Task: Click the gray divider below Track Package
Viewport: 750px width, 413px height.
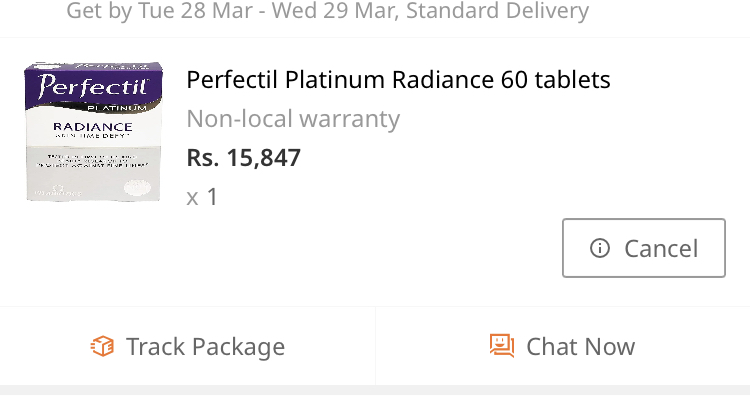Action: 375,390
